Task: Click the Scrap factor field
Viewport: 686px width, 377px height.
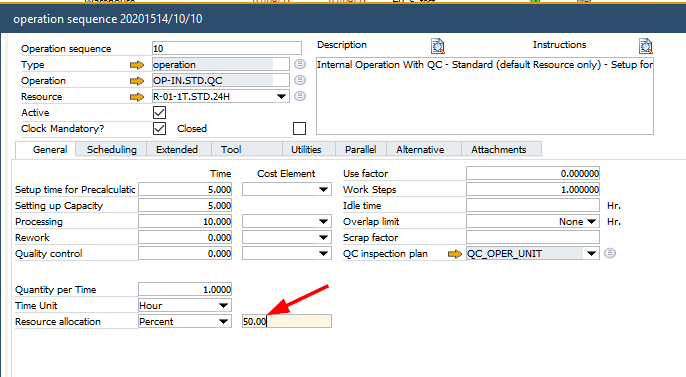Action: (533, 237)
